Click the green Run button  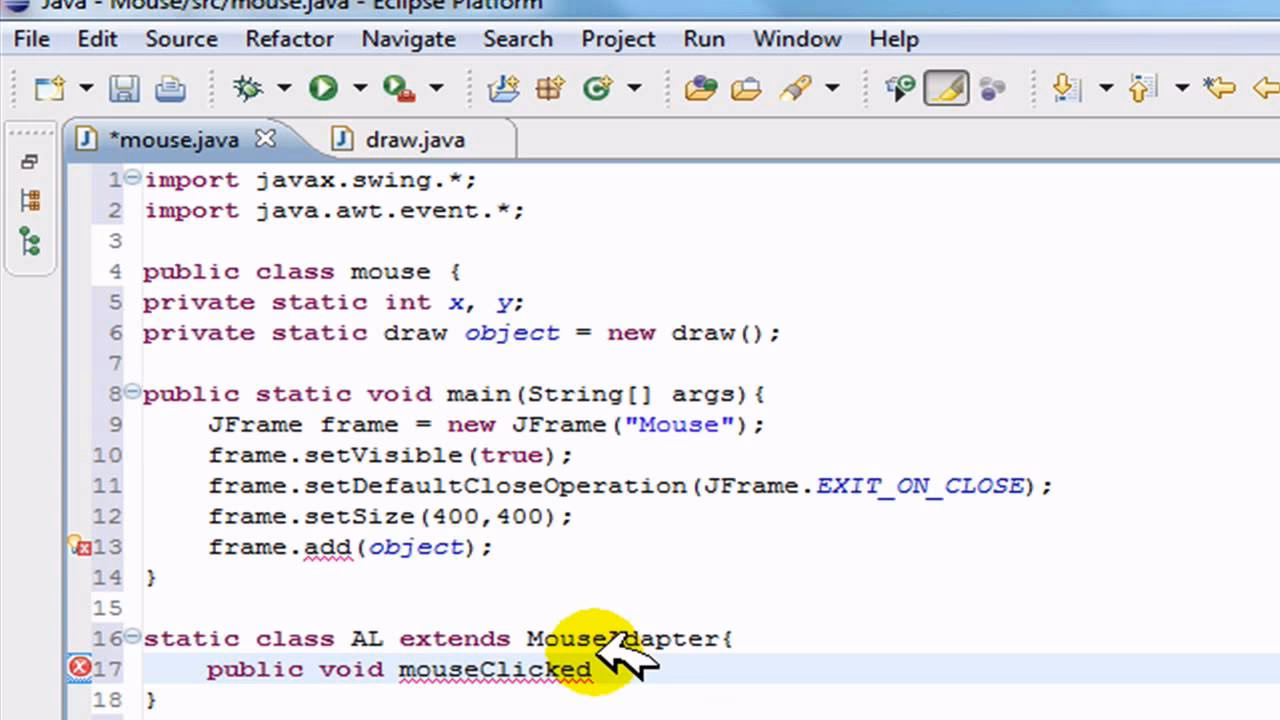click(323, 88)
